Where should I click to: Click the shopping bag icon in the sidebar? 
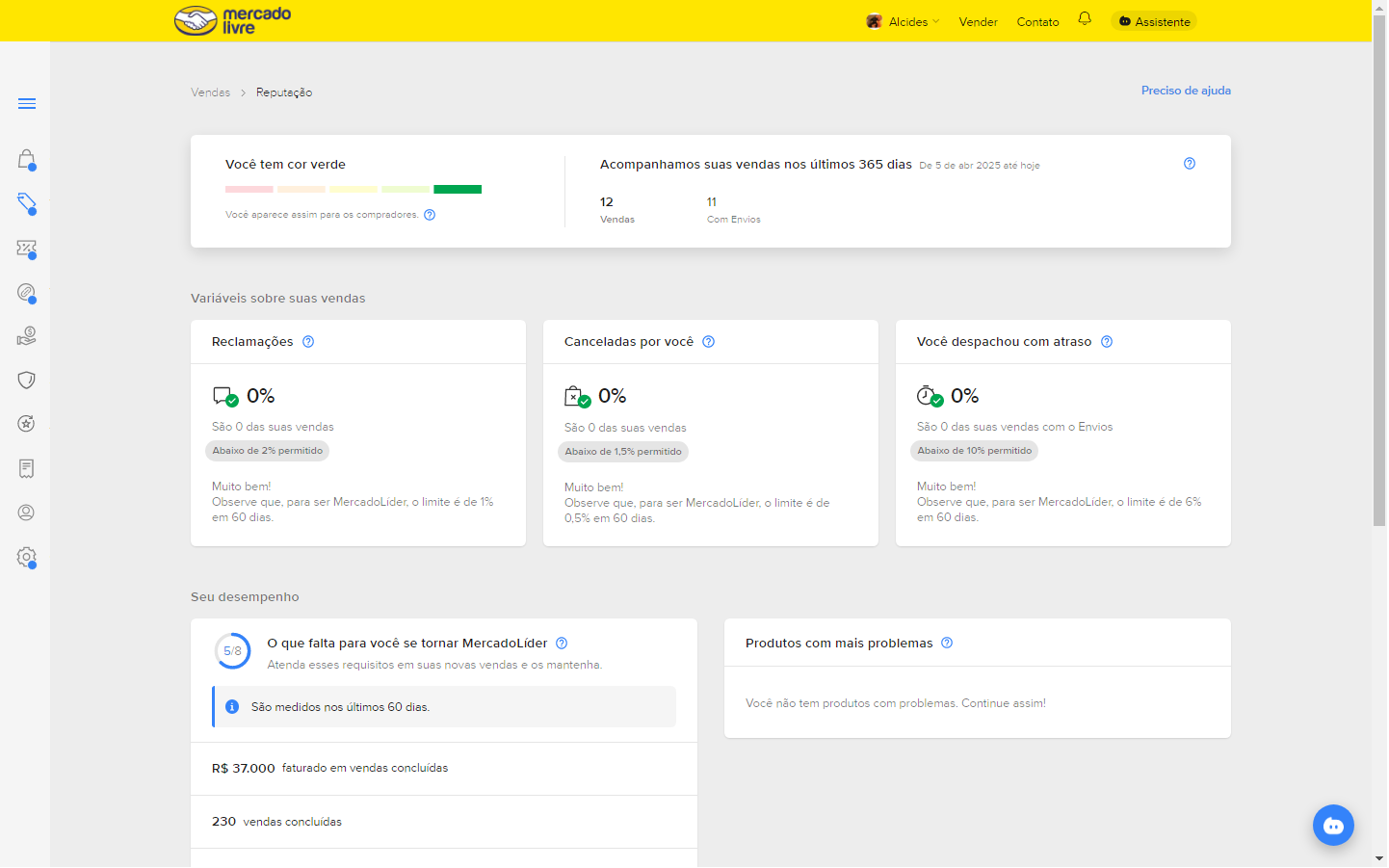27,159
